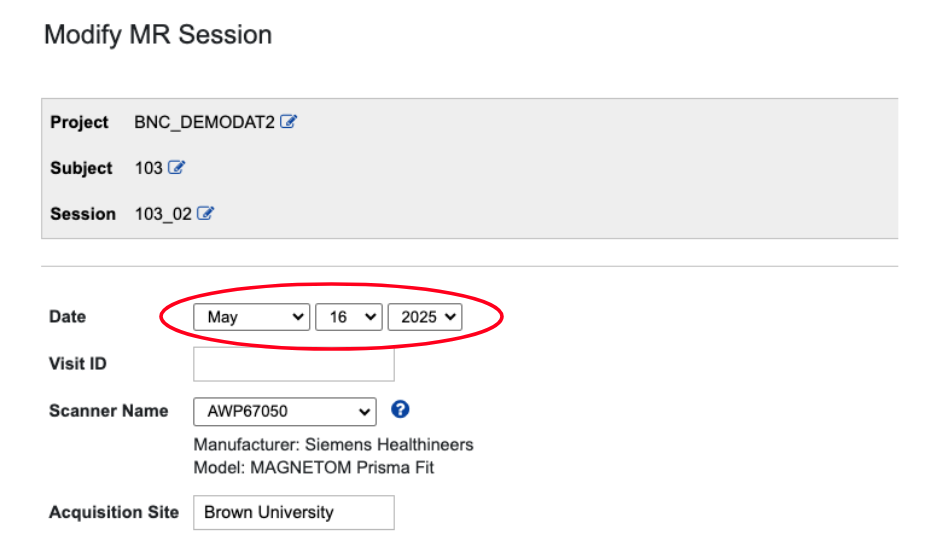Click the Visit ID label
Screen dimensions: 926x552
(78, 364)
